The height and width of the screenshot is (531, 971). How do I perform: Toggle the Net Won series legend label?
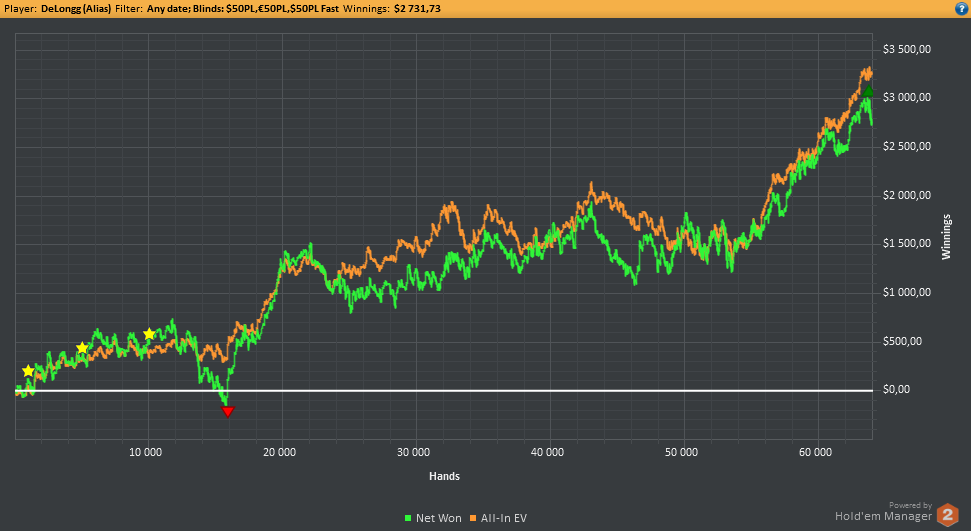click(438, 518)
